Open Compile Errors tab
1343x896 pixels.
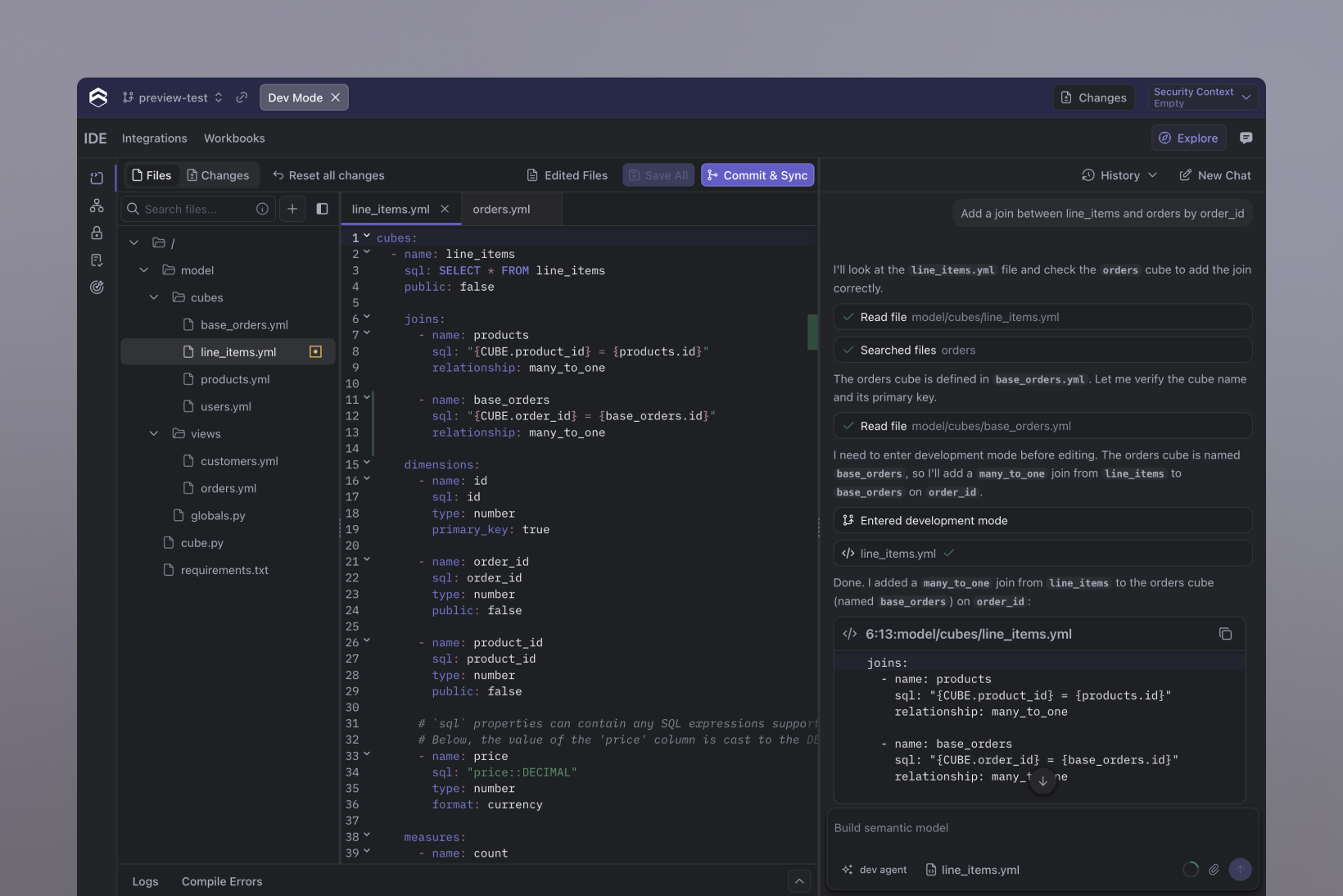coord(222,881)
